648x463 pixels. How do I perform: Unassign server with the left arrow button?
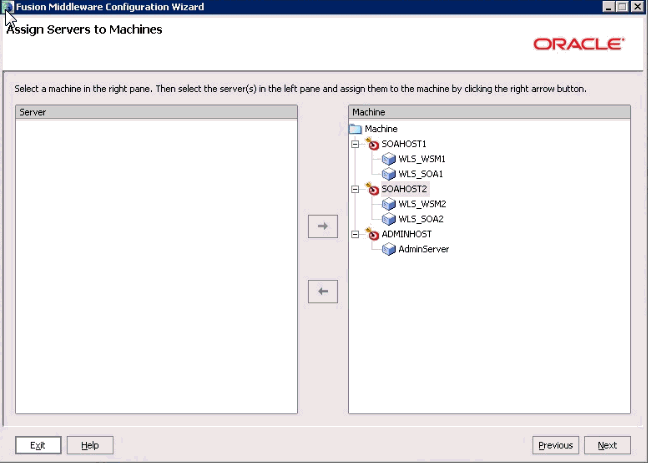pos(323,291)
